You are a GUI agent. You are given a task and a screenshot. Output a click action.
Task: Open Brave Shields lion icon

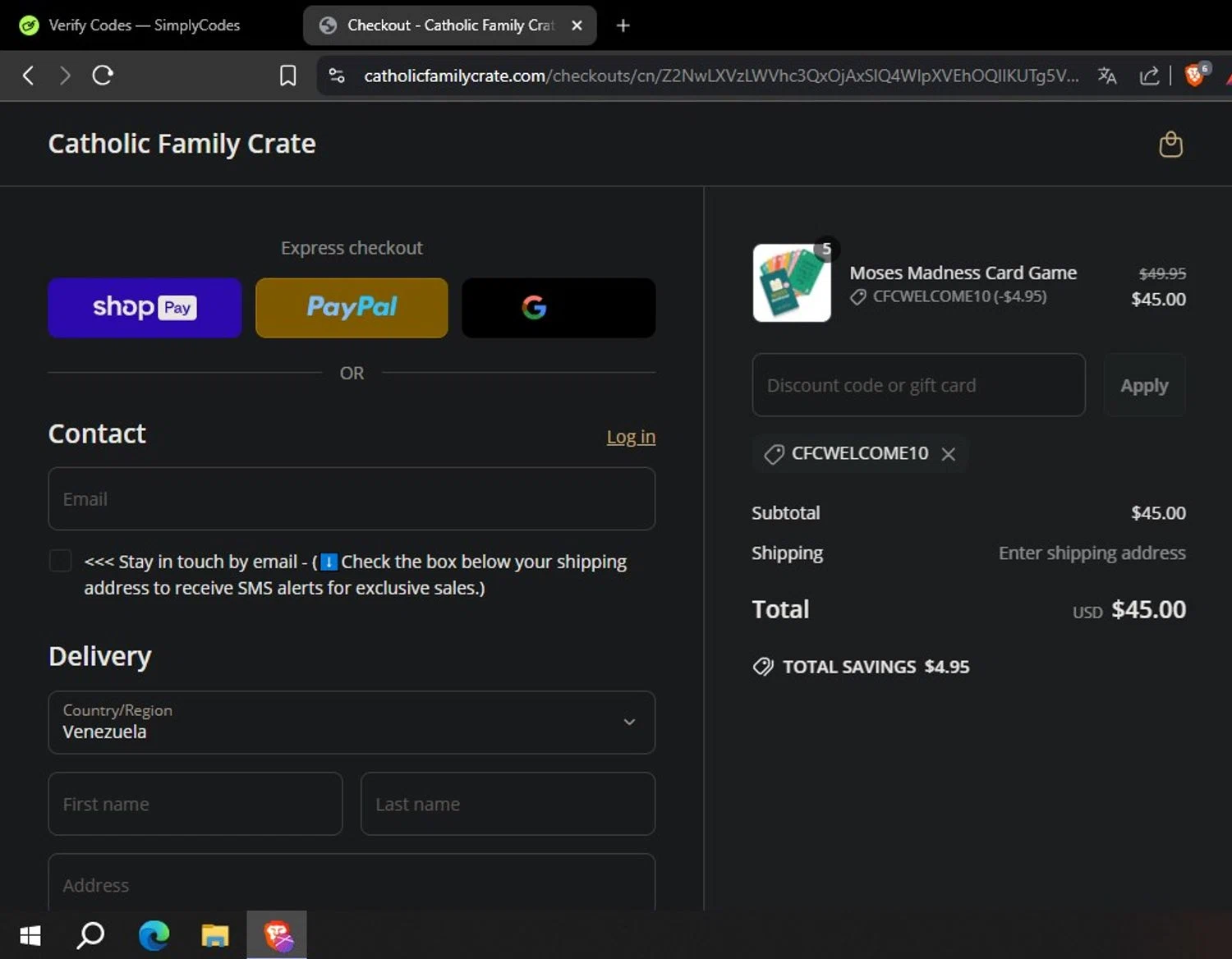[1196, 75]
